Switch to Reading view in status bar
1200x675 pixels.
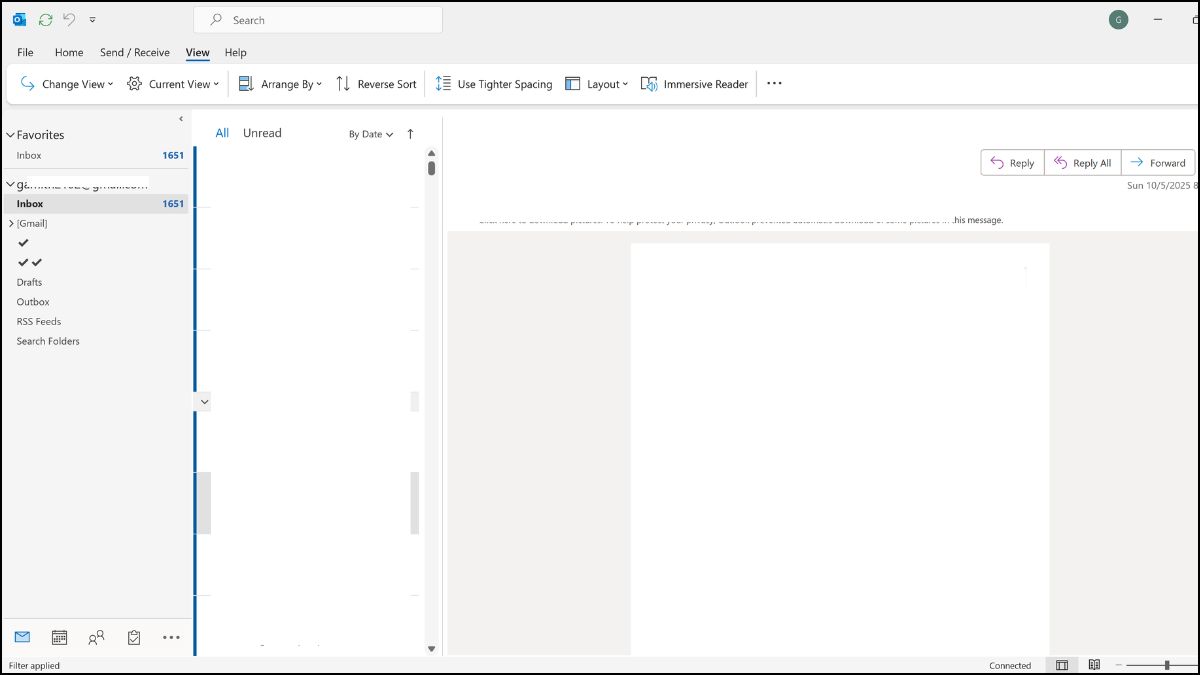click(x=1094, y=665)
